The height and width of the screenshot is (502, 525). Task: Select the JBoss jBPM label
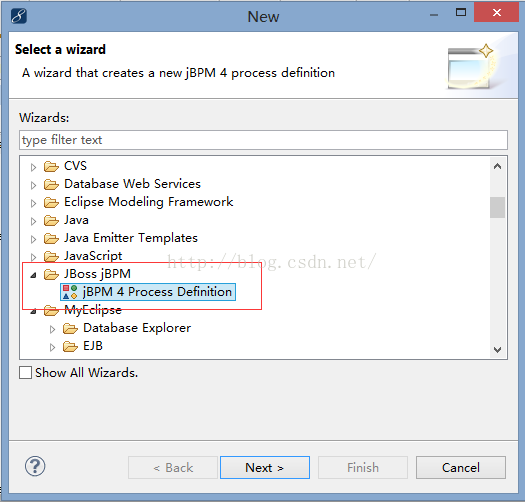click(97, 274)
